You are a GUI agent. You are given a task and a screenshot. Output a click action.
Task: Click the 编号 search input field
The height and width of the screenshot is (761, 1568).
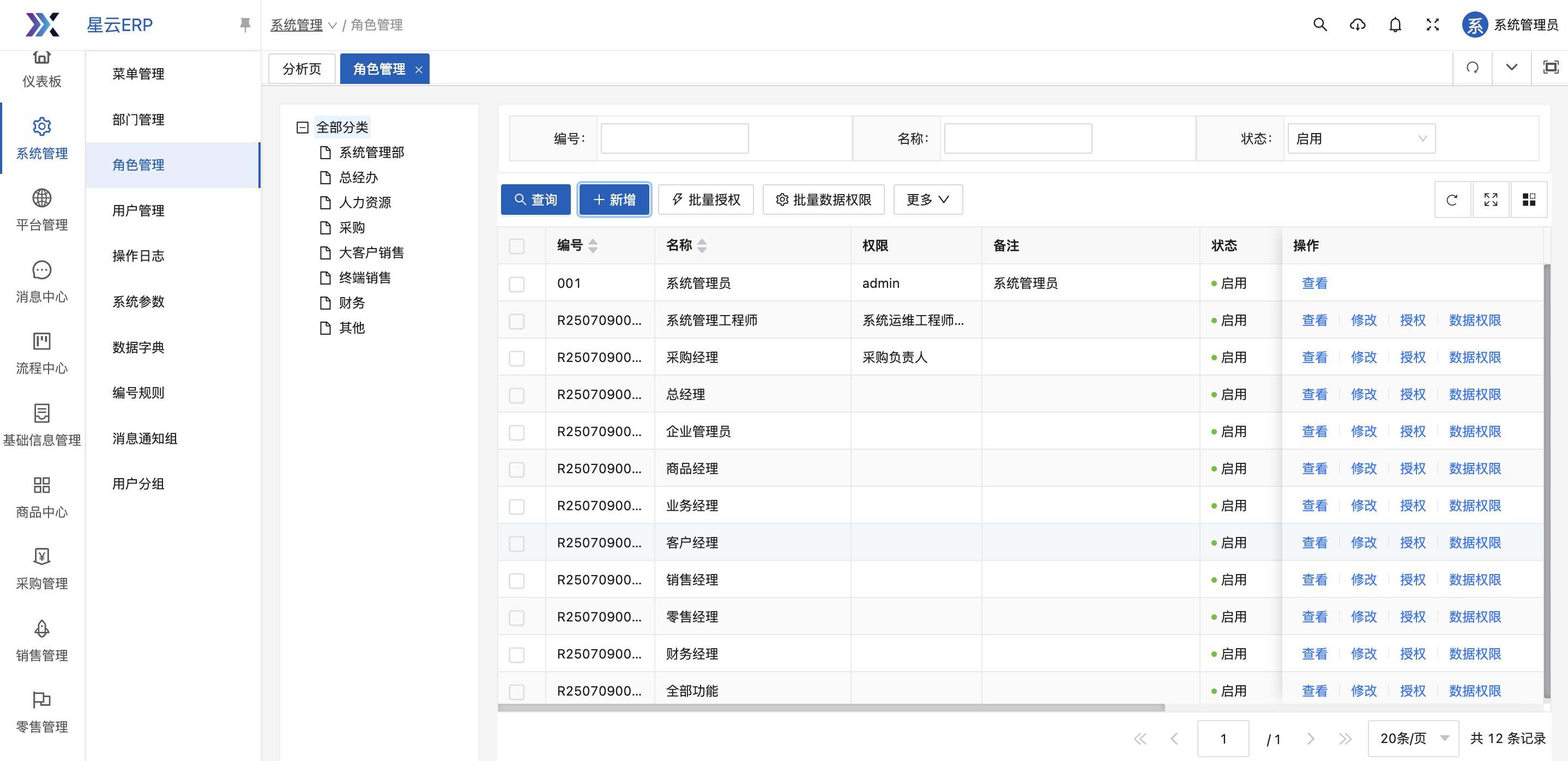pyautogui.click(x=674, y=139)
